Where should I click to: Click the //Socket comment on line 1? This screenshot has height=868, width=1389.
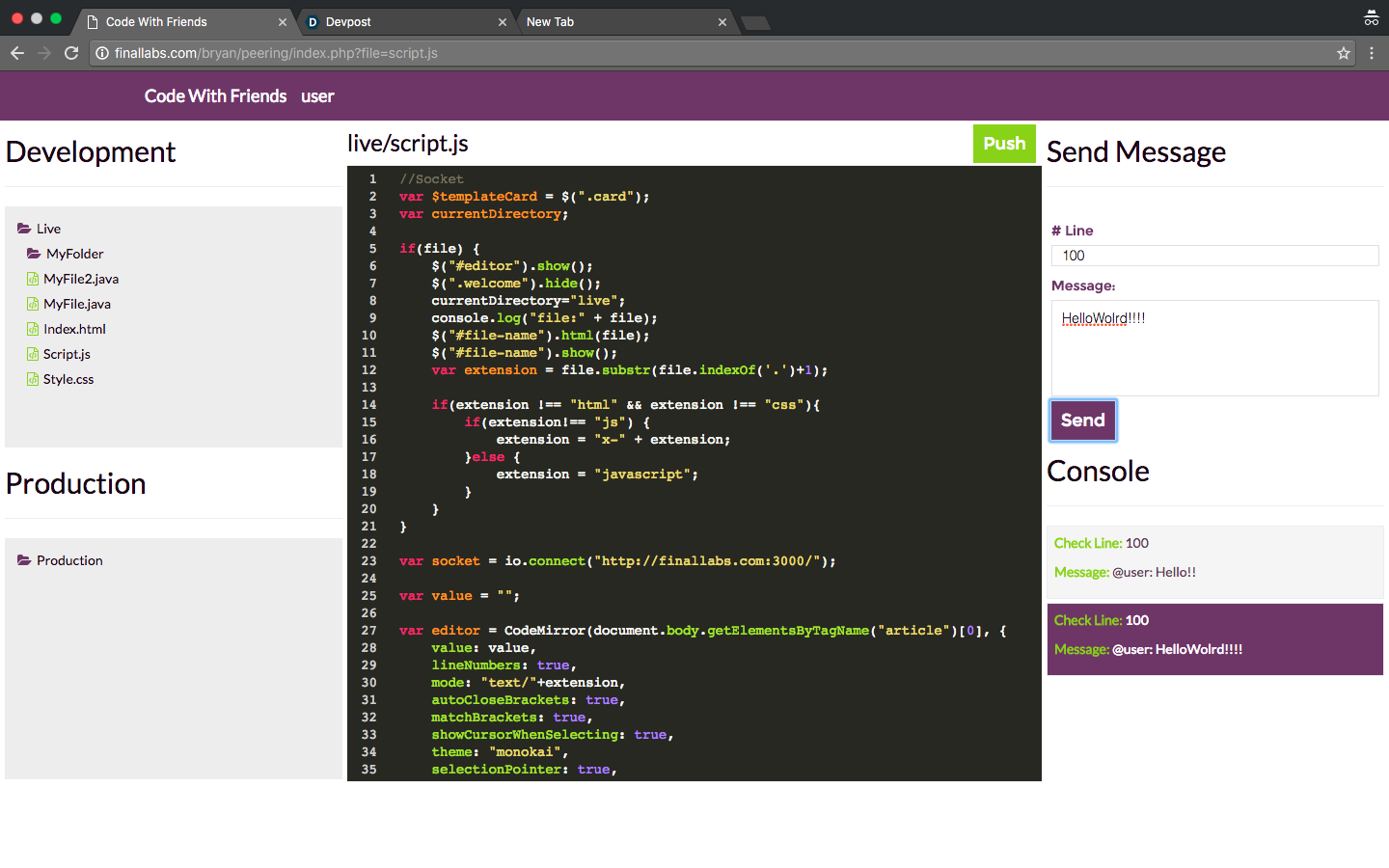point(431,179)
